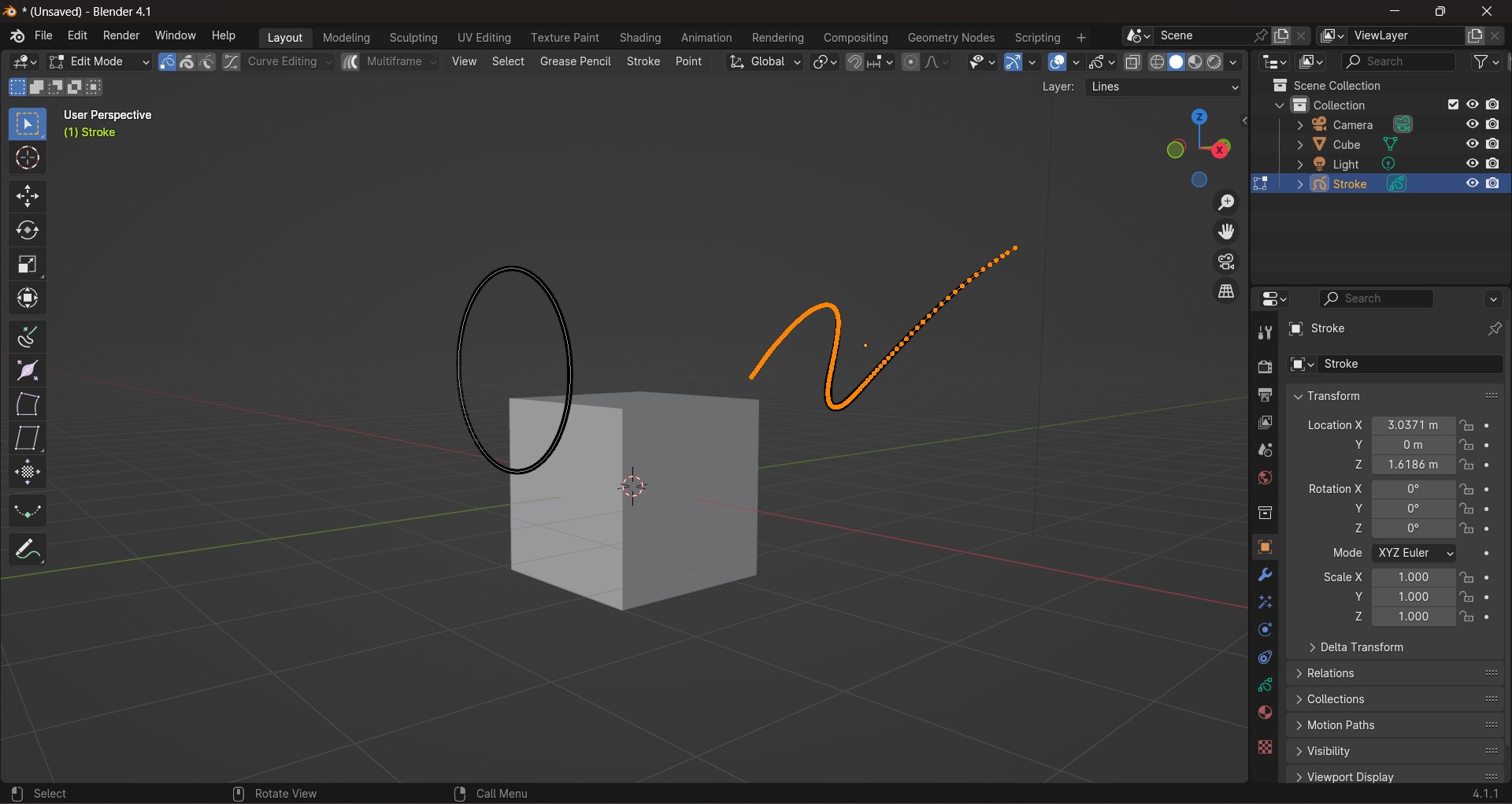The image size is (1512, 804).
Task: Activate the Transform tool
Action: (x=28, y=299)
